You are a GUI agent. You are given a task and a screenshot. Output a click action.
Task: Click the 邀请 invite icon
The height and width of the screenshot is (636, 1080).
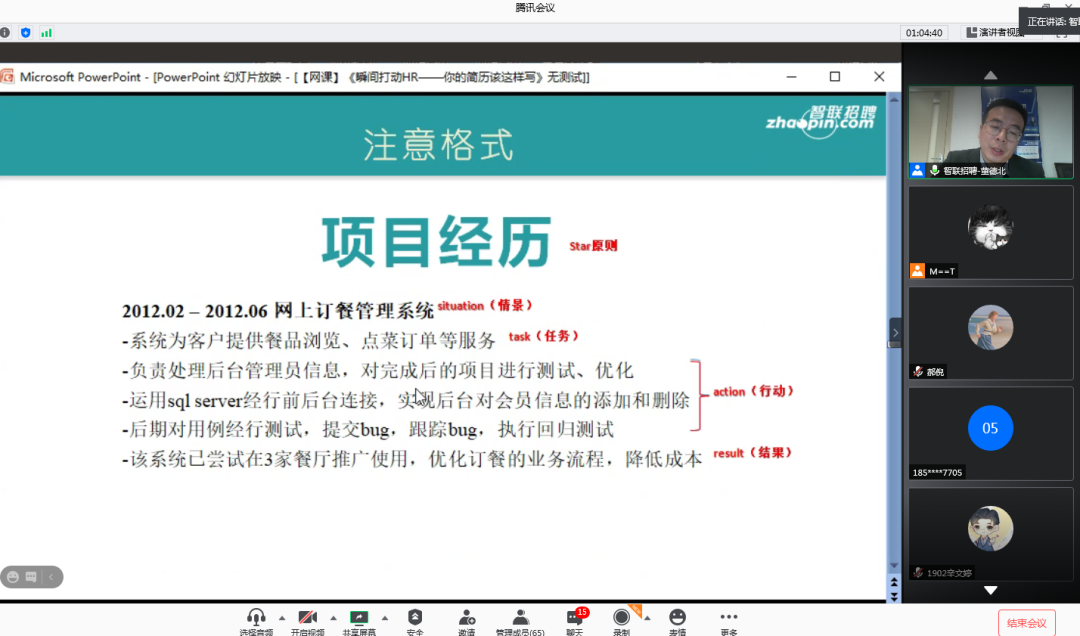(467, 618)
